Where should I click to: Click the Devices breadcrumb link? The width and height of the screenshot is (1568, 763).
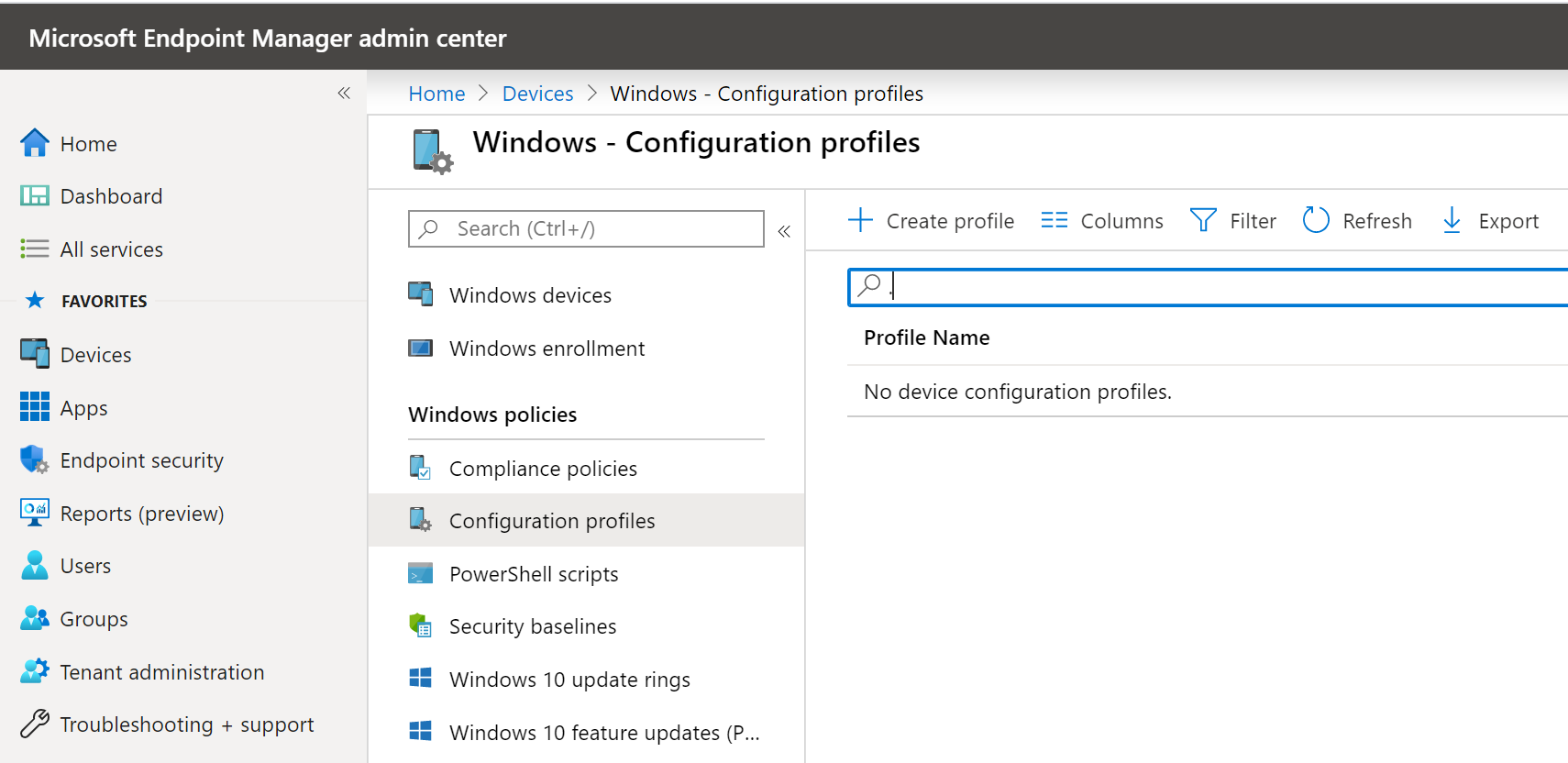[x=537, y=94]
